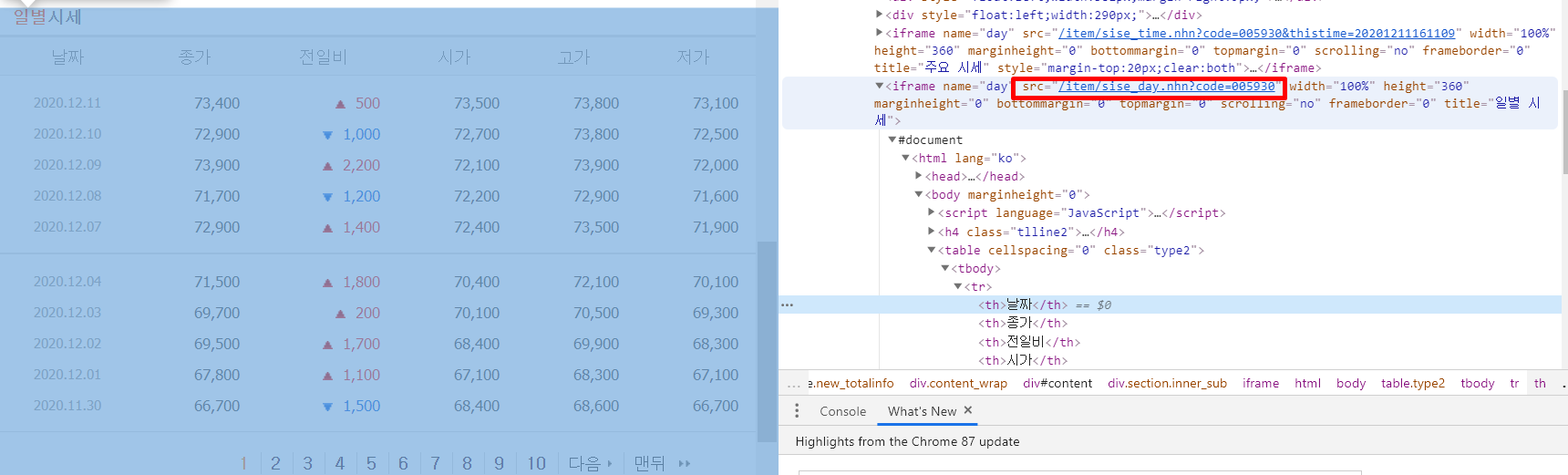
Task: Collapse the html lang=ko element
Action: (905, 158)
